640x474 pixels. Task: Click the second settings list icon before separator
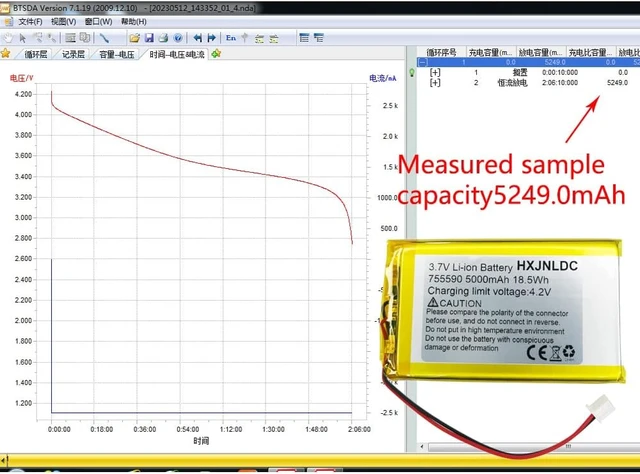[x=274, y=38]
